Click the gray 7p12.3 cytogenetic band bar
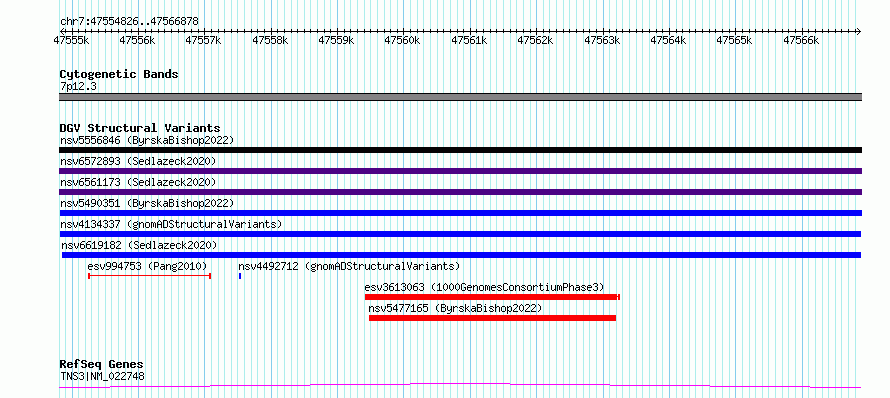Image resolution: width=890 pixels, height=398 pixels. point(460,97)
